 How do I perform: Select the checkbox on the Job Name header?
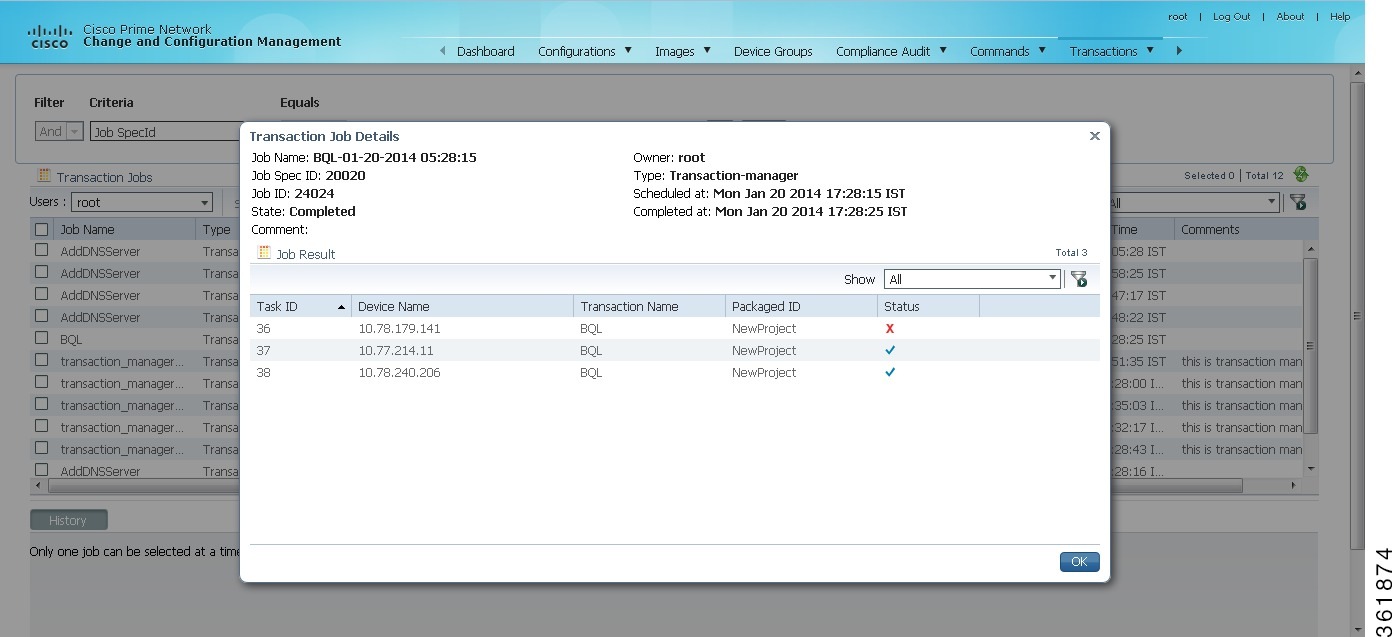41,228
